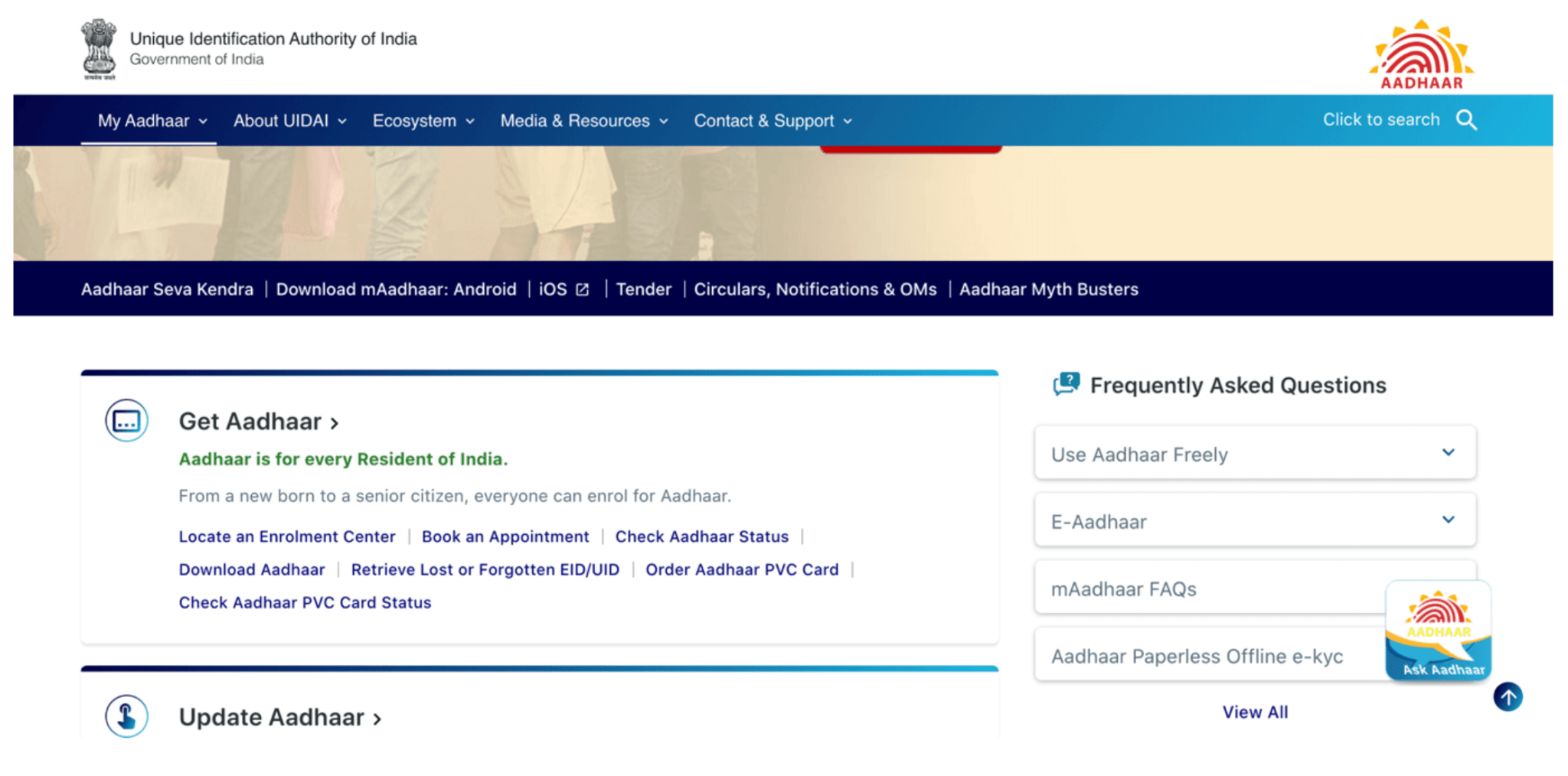The image size is (1568, 776).
Task: Click the iOS external link icon
Action: point(582,289)
